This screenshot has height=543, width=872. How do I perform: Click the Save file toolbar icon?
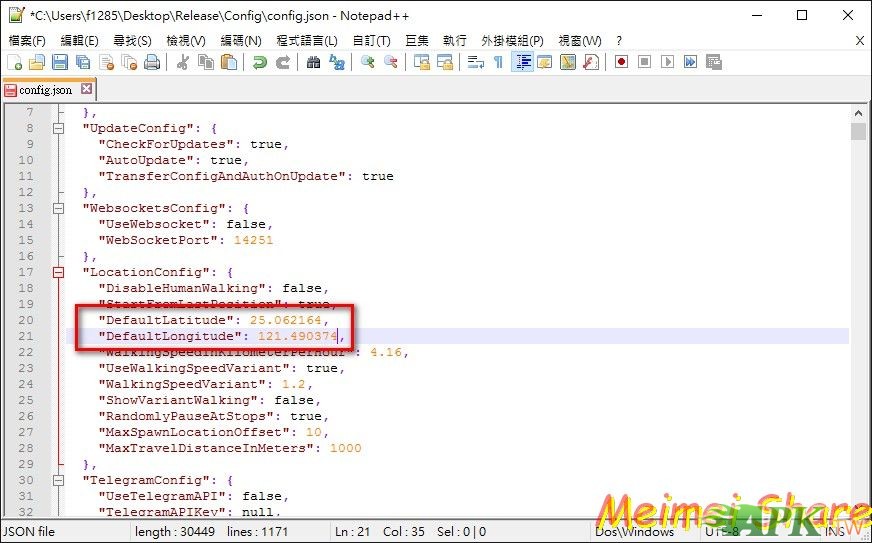point(60,62)
